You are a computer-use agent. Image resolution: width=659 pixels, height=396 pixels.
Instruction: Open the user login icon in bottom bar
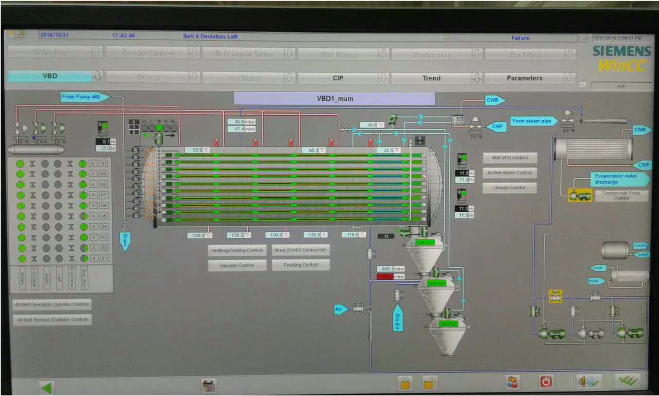512,382
